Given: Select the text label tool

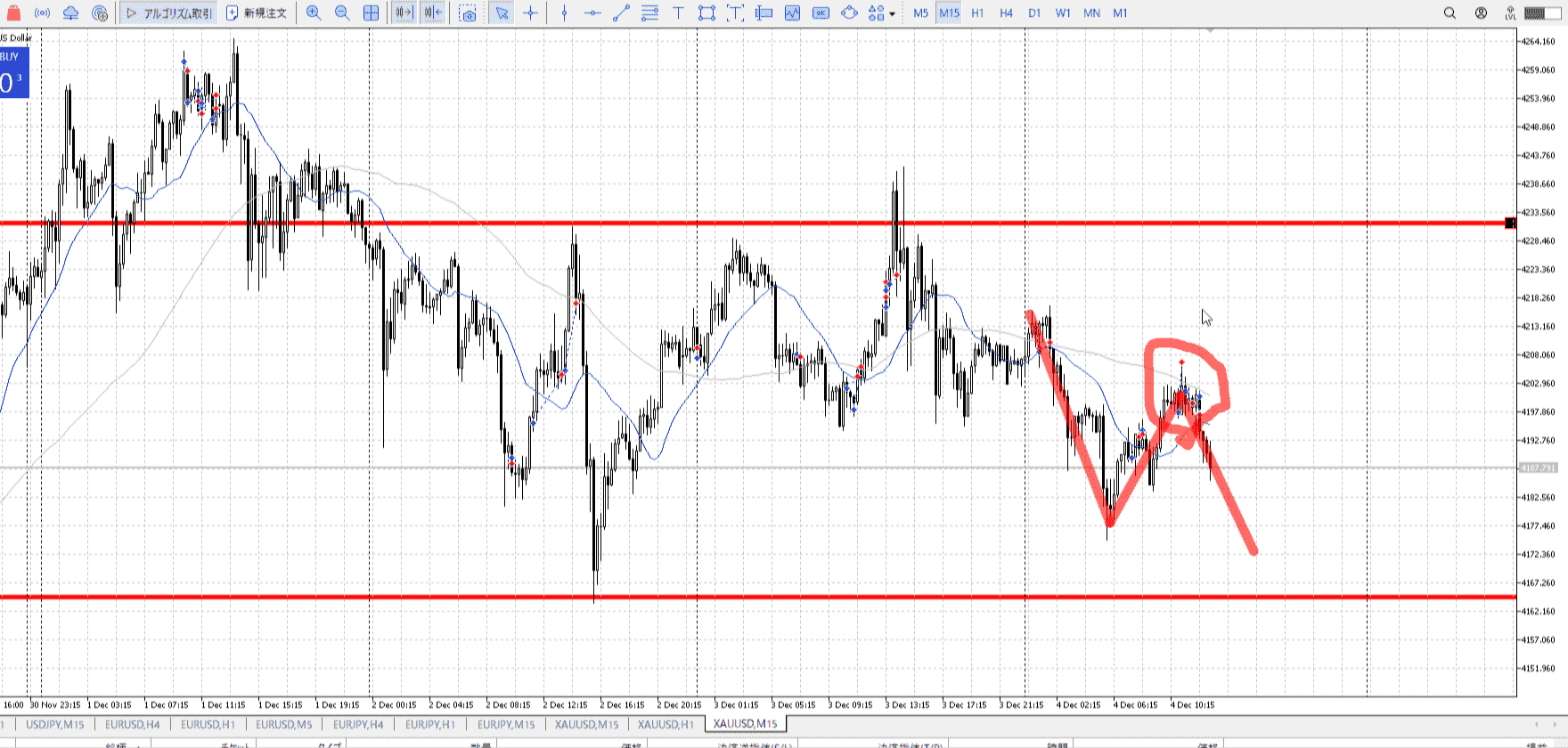Looking at the screenshot, I should coord(678,13).
